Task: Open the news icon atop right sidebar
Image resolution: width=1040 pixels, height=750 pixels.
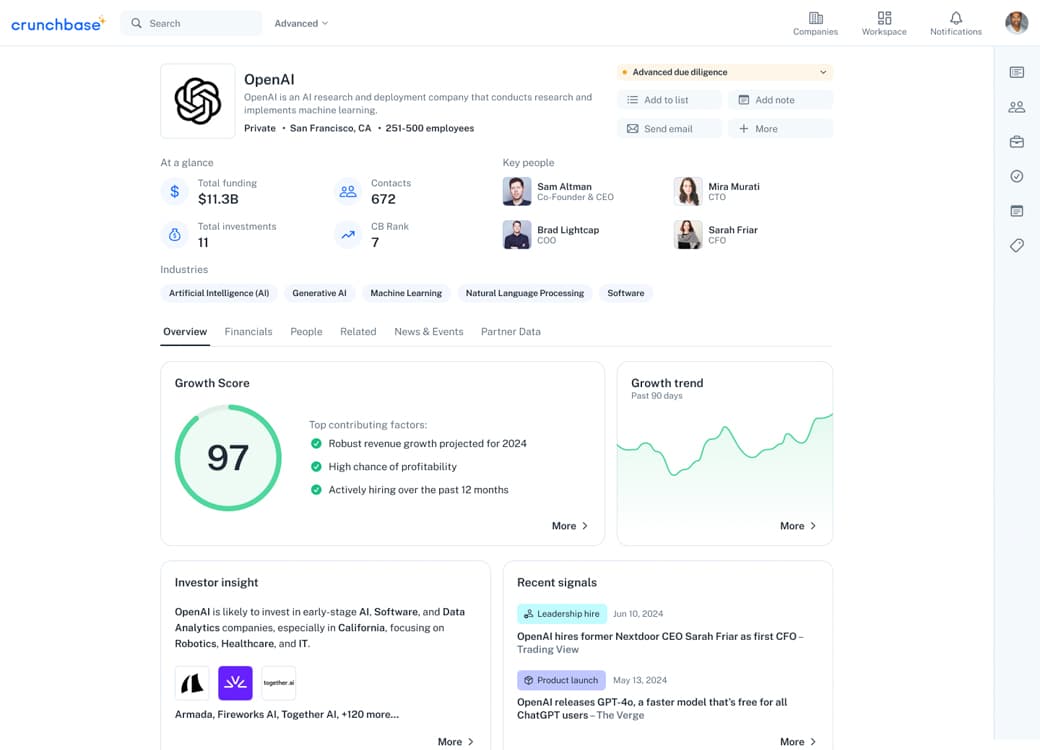Action: 1017,72
